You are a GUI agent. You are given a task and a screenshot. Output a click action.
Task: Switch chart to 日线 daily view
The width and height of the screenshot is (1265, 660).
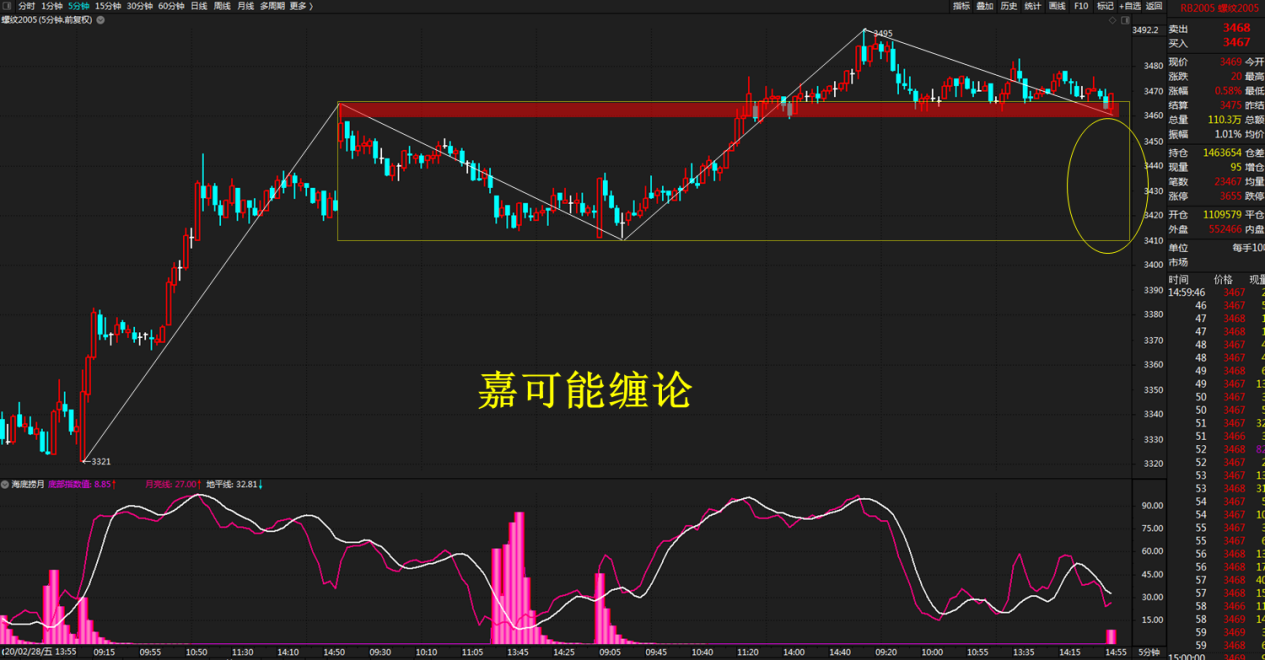pyautogui.click(x=198, y=6)
